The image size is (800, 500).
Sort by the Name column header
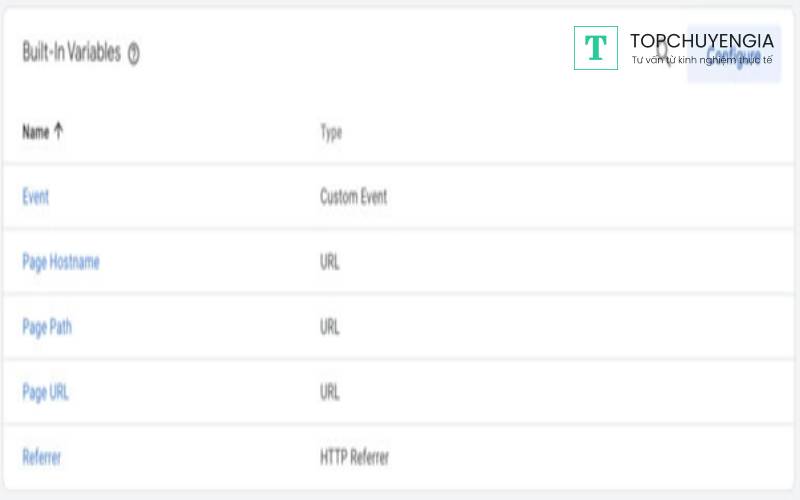[x=36, y=132]
